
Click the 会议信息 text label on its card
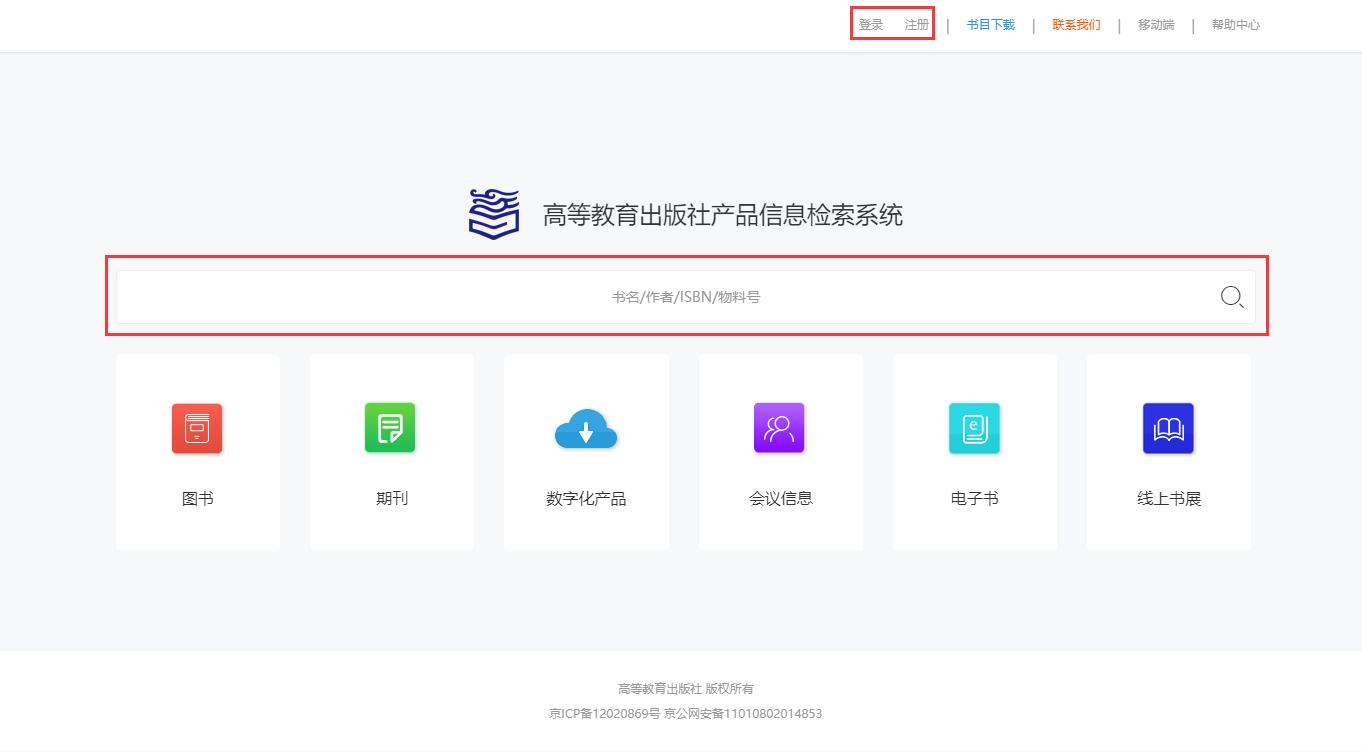click(780, 498)
